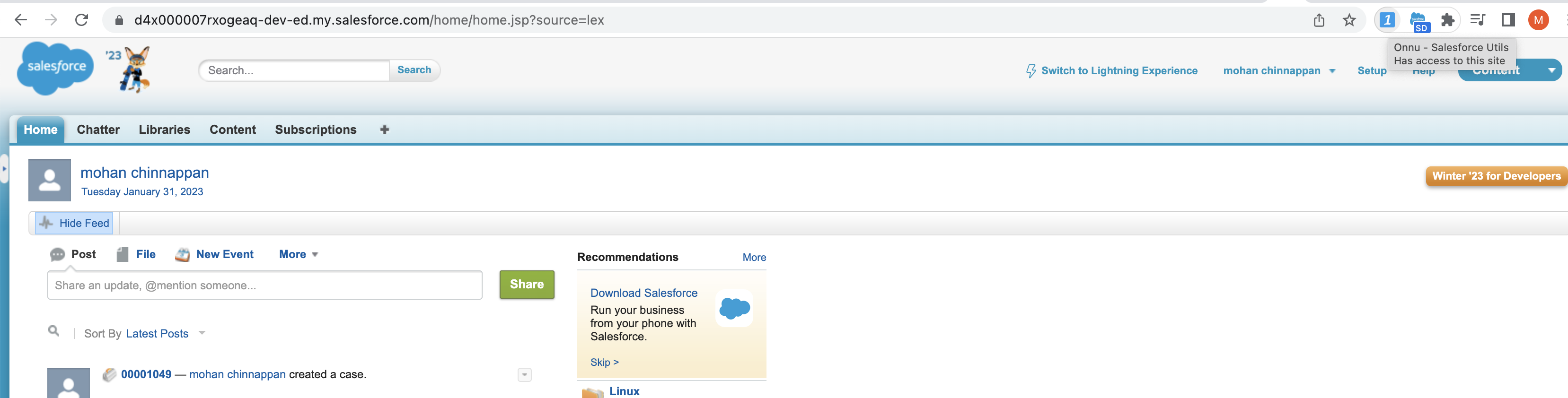Expand the More publisher actions dropdown
The image size is (1568, 398).
click(x=298, y=254)
